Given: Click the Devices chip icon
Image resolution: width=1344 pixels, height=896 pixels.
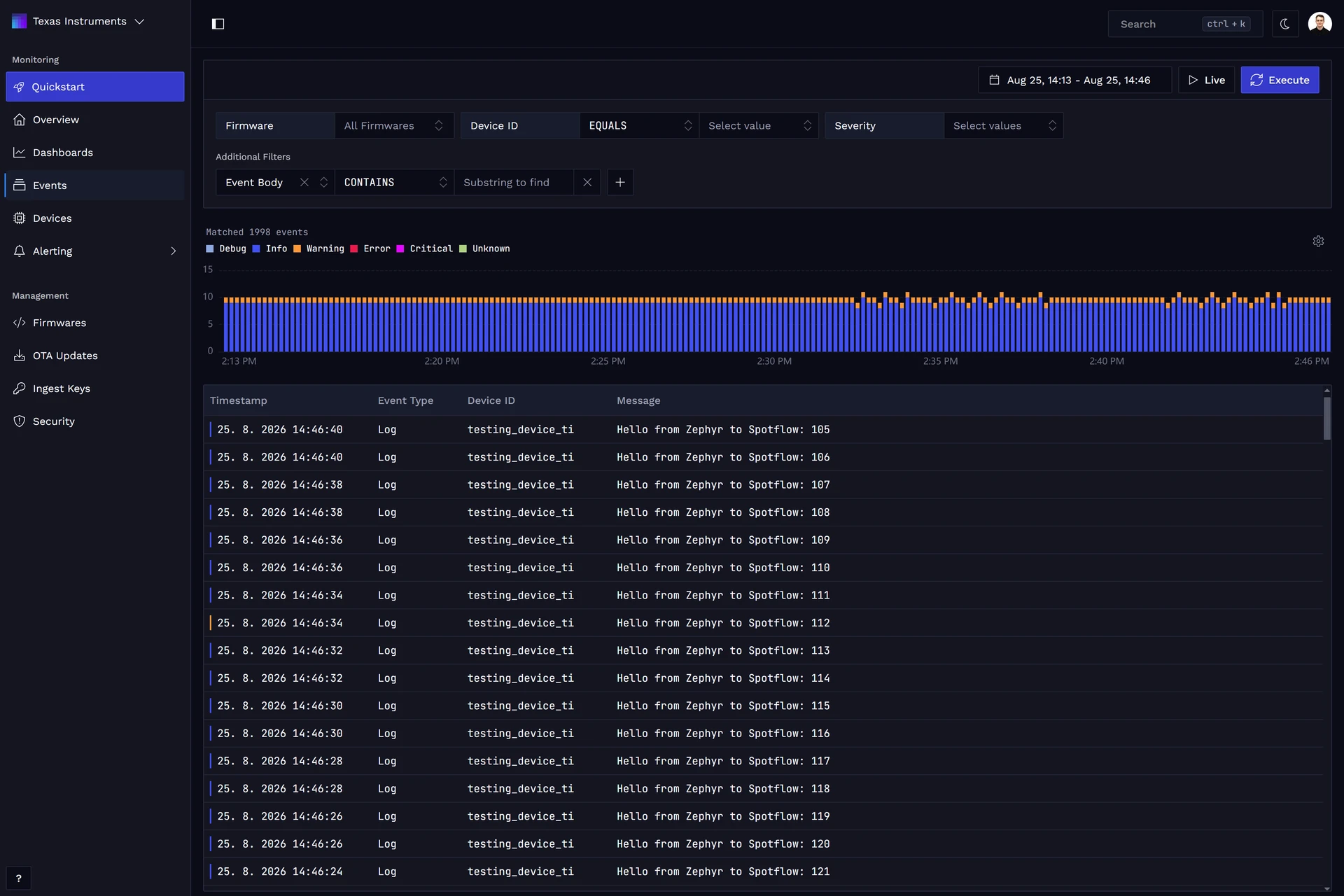Looking at the screenshot, I should (20, 218).
